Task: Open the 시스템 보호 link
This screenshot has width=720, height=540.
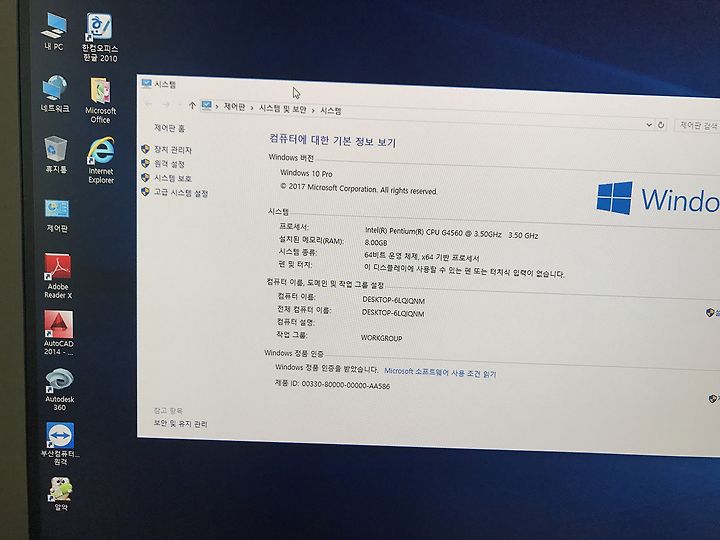Action: (x=173, y=178)
